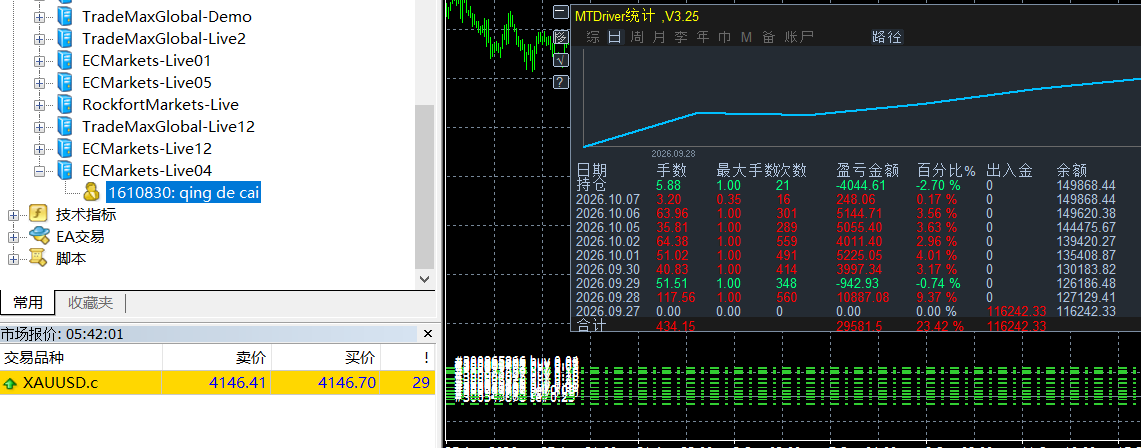The height and width of the screenshot is (448, 1141).
Task: Expand the 技术指标 node
Action: point(13,215)
